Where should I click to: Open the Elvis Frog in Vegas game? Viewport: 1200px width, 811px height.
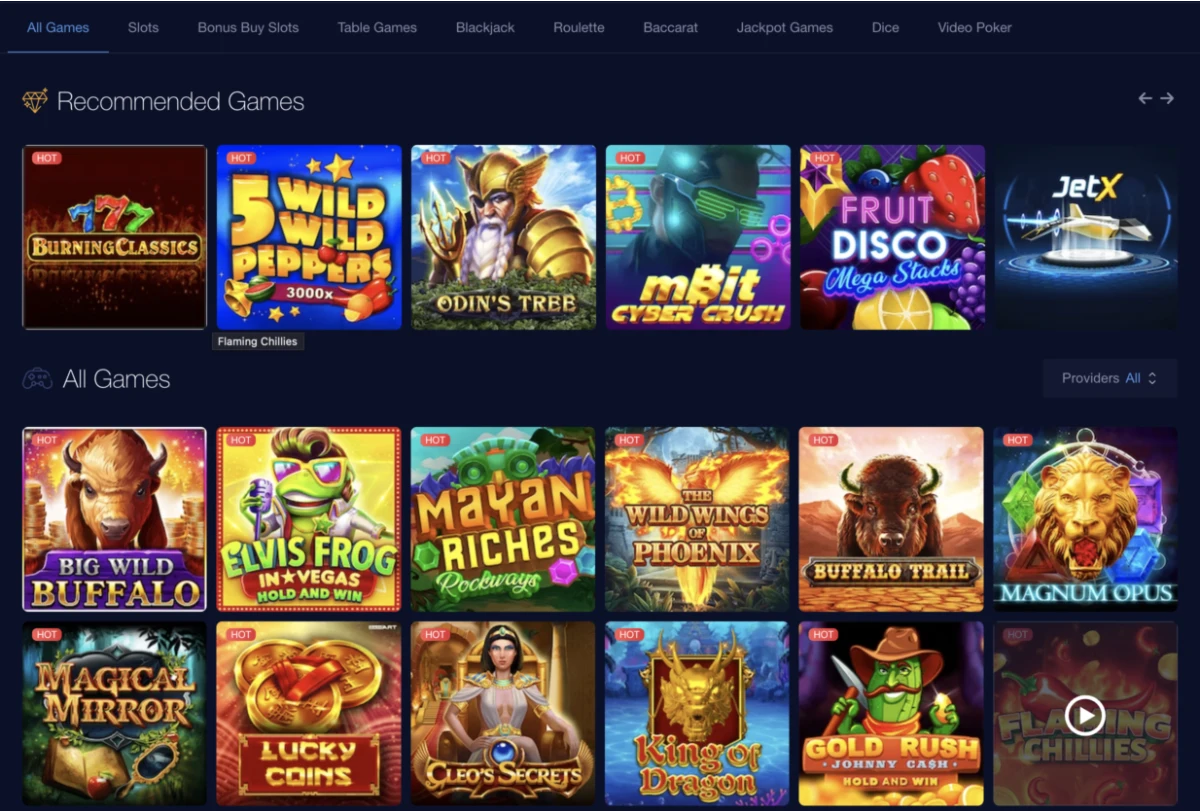tap(309, 519)
